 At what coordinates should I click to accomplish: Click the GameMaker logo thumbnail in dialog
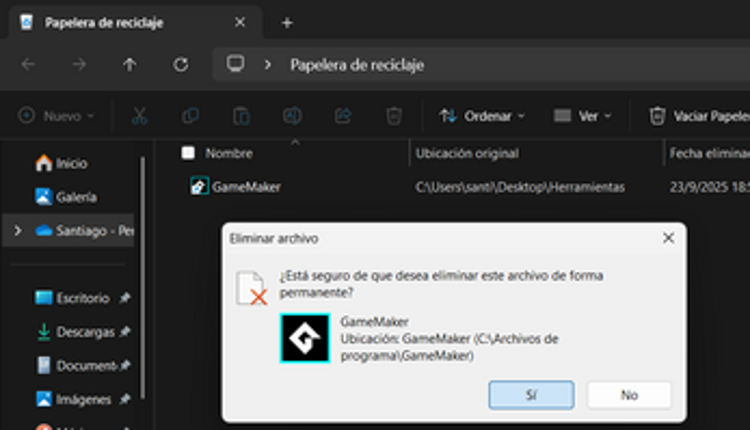coord(305,338)
